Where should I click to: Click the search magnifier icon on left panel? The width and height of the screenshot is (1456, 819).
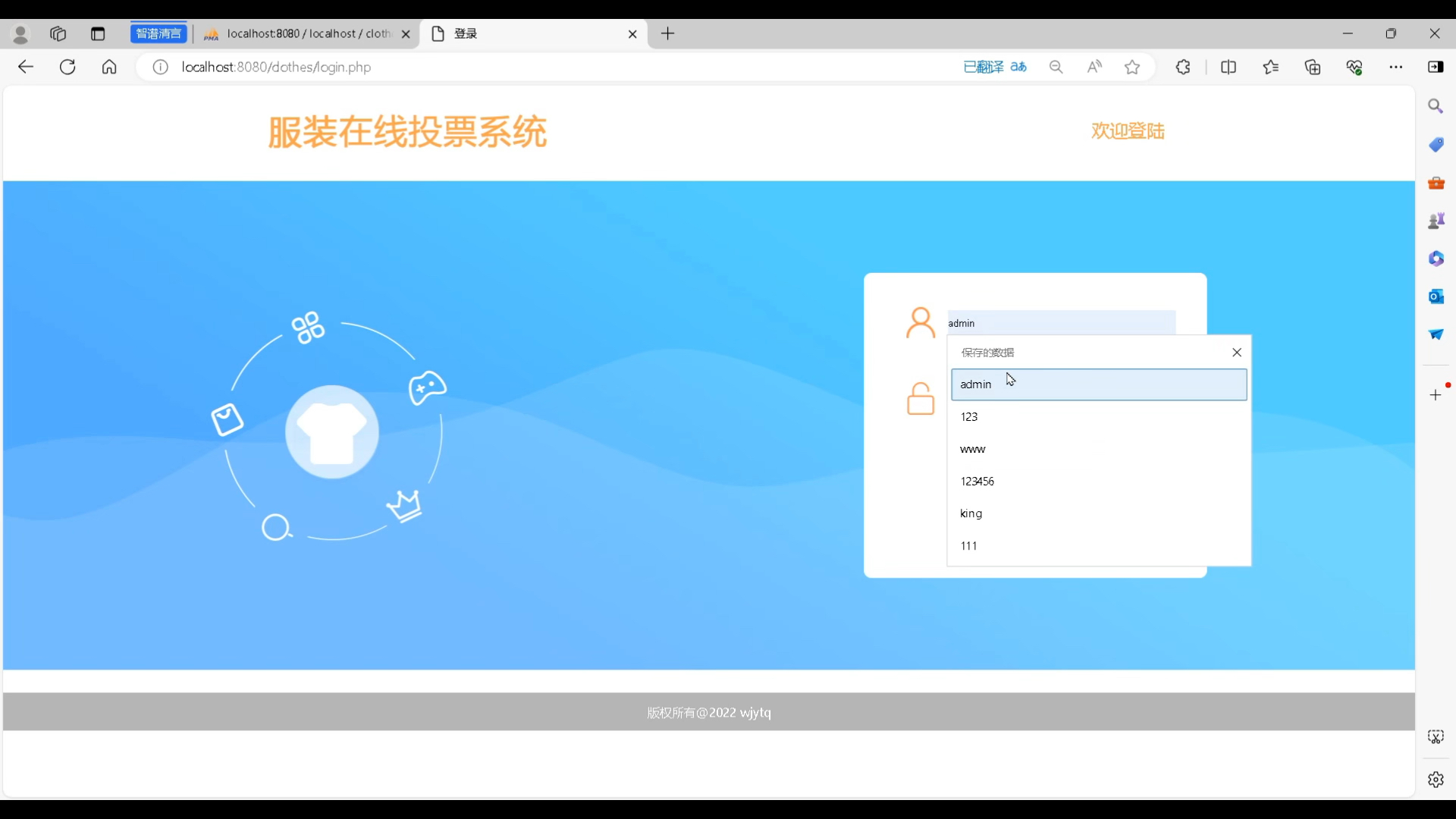(x=277, y=527)
